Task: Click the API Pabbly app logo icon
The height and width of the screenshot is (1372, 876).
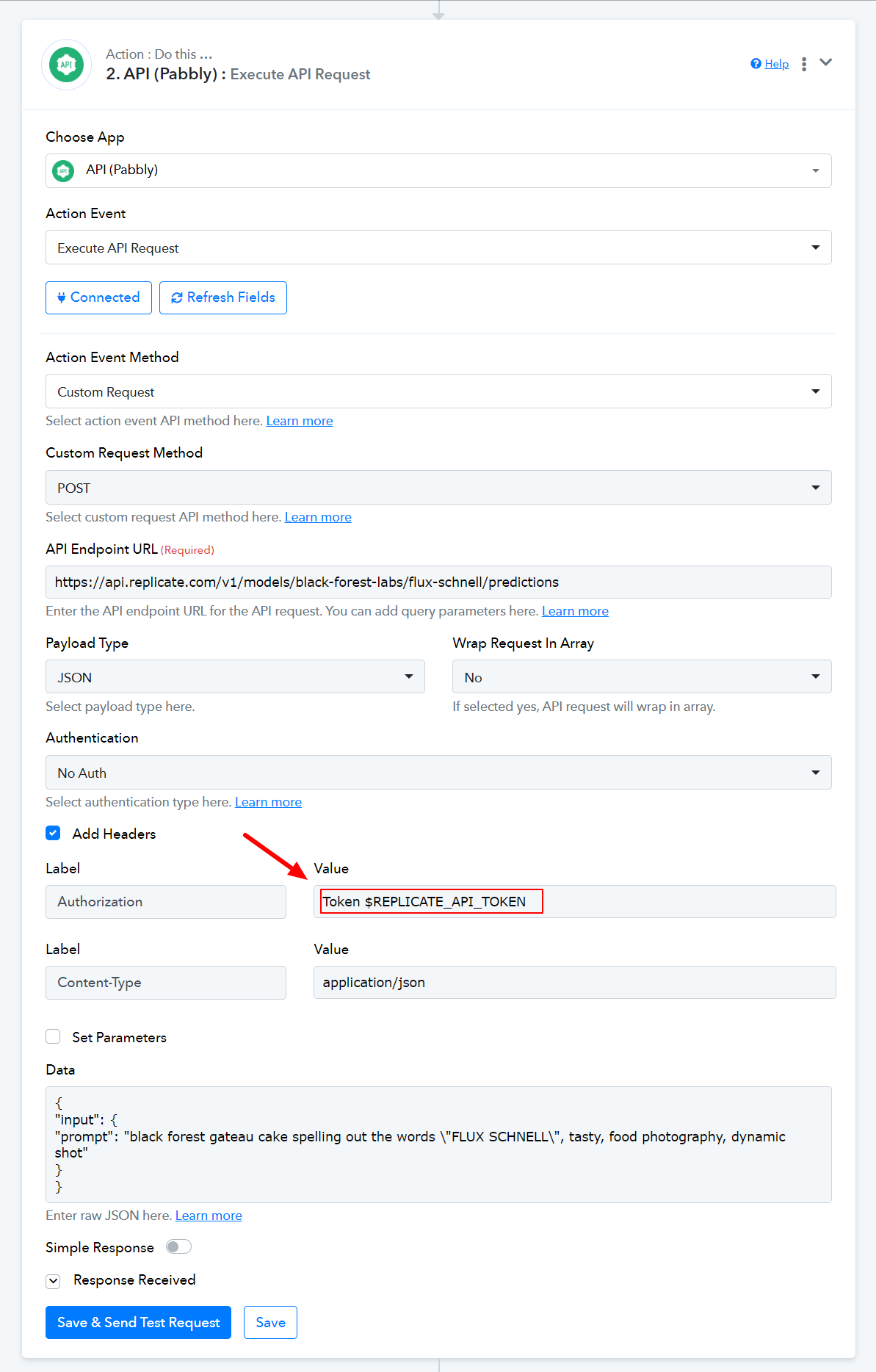Action: point(67,65)
